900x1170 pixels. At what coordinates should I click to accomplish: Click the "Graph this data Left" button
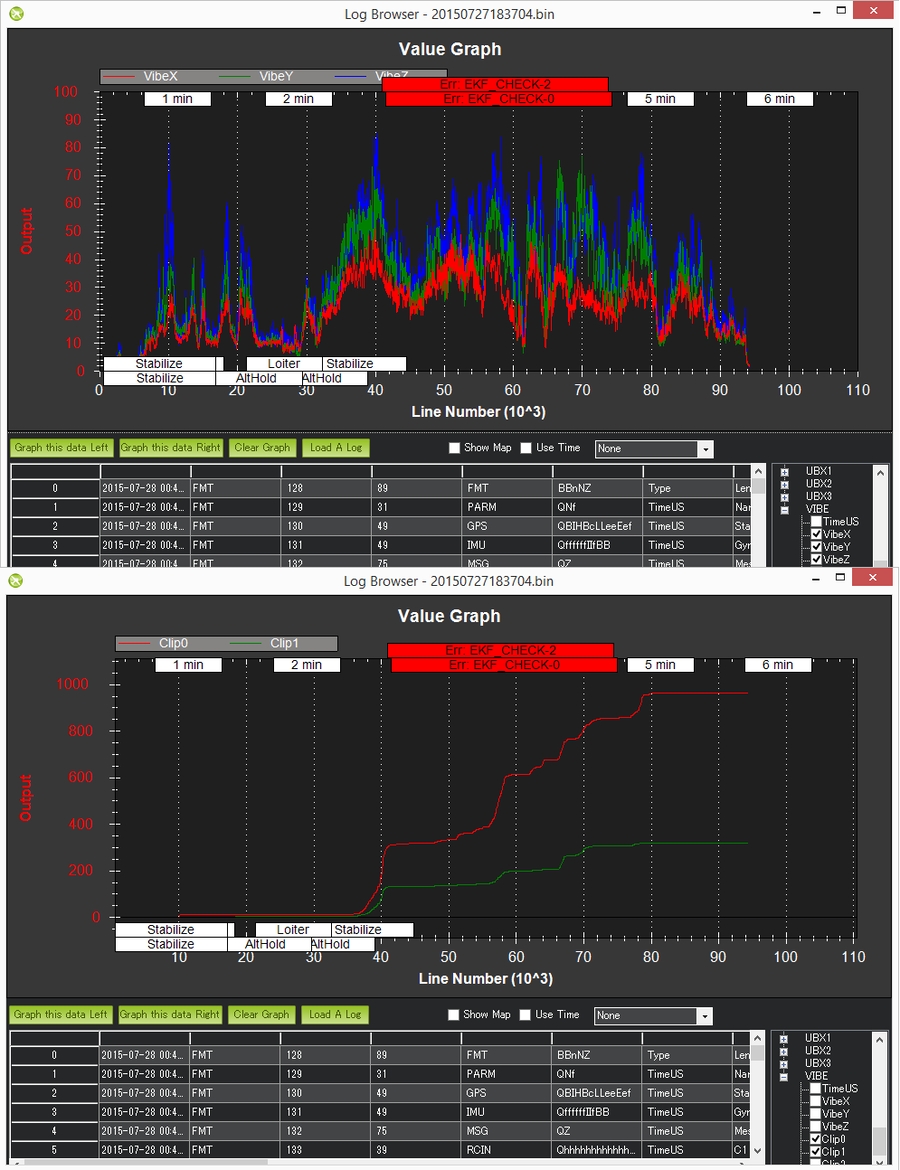(x=60, y=447)
